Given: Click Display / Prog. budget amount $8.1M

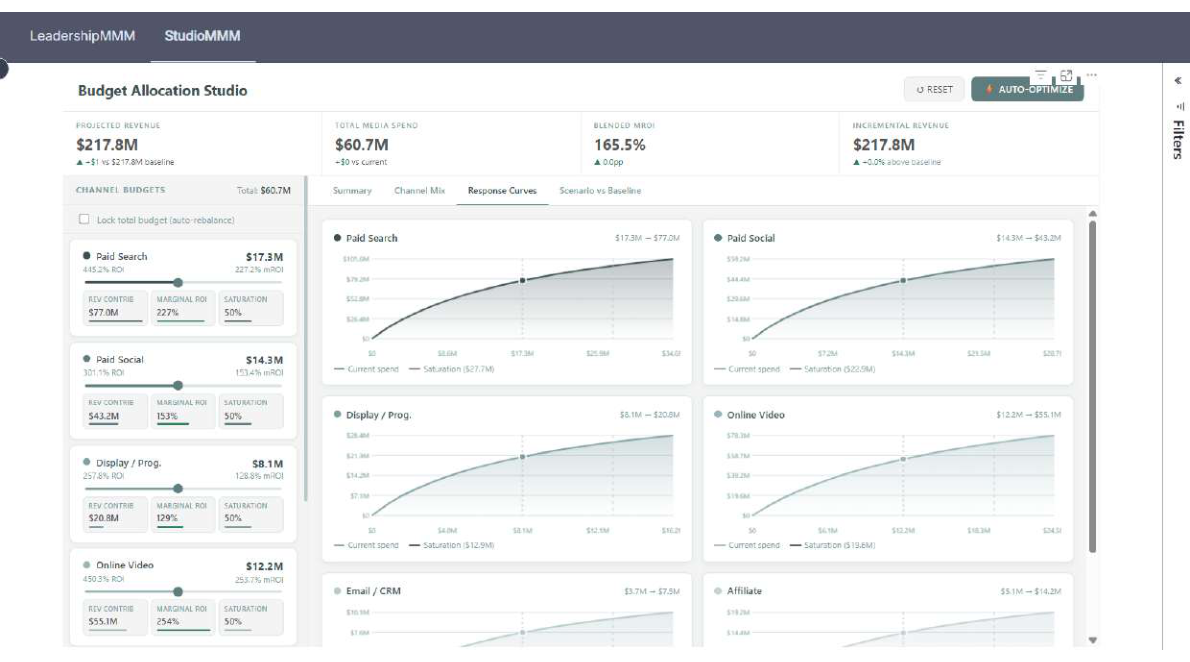Looking at the screenshot, I should pyautogui.click(x=267, y=463).
